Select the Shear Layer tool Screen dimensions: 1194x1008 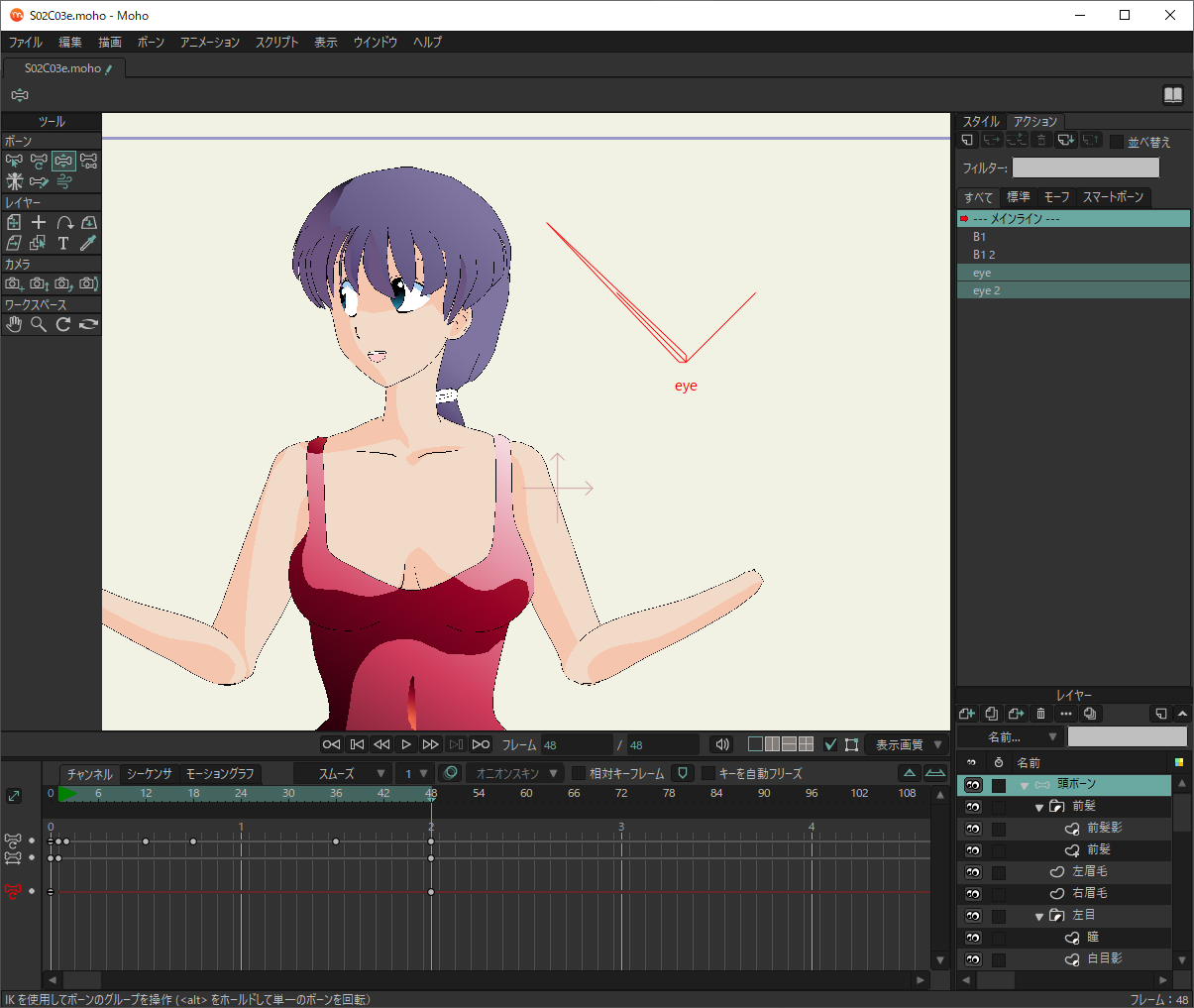pyautogui.click(x=14, y=243)
